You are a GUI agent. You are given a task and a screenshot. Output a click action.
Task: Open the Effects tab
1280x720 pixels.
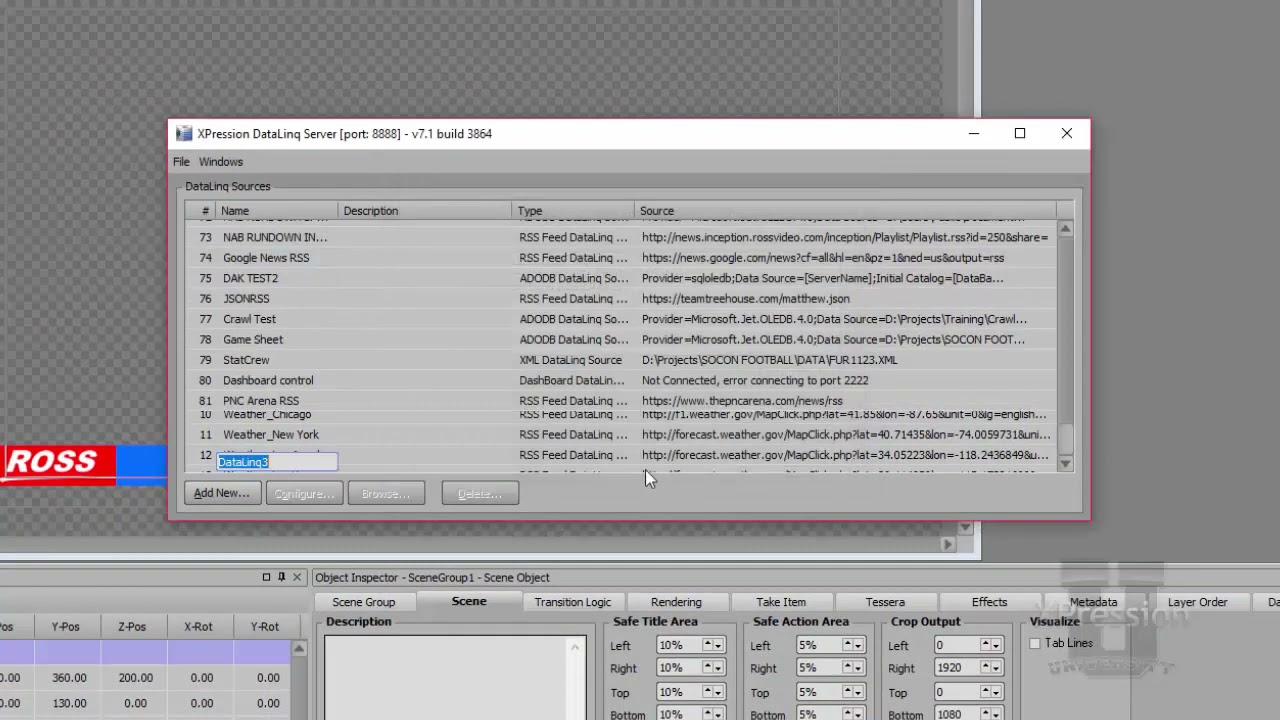point(989,602)
